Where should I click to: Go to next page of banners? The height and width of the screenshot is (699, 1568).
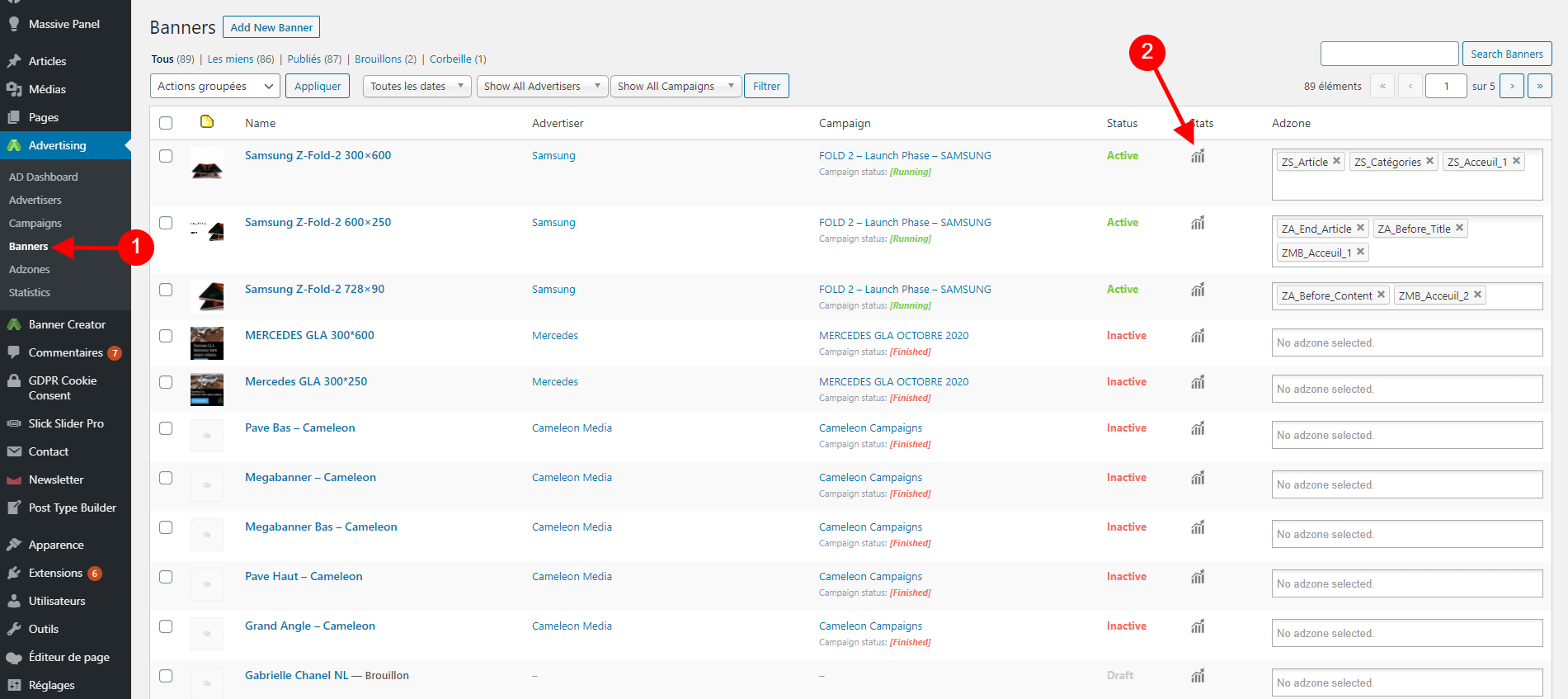pos(1511,86)
